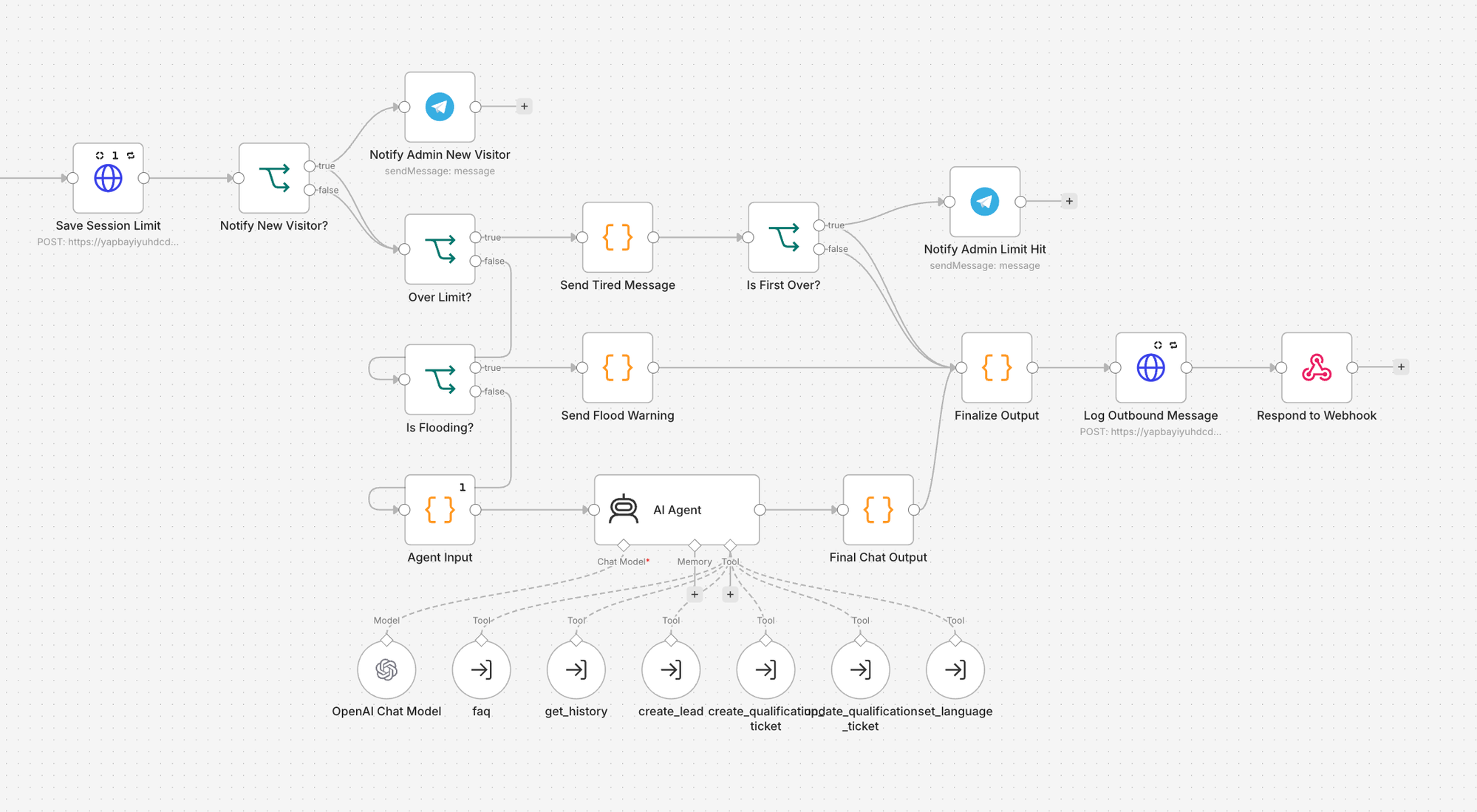The width and height of the screenshot is (1477, 812).
Task: Select the Is First Over? IF node
Action: (x=783, y=237)
